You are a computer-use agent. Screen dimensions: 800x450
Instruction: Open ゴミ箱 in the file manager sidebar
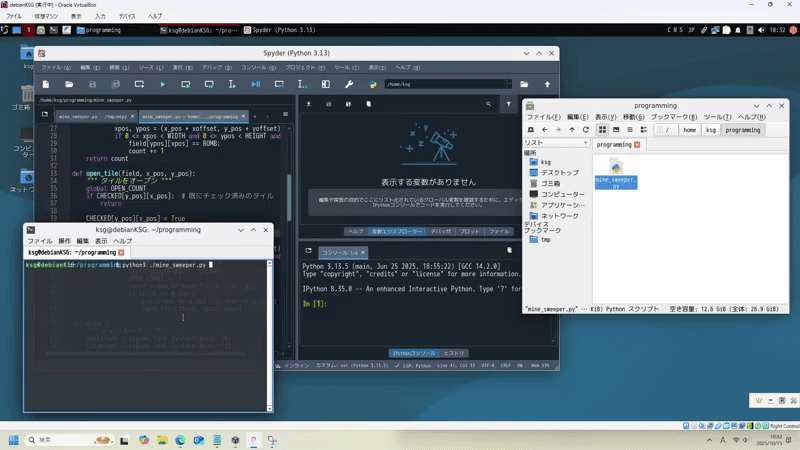[x=550, y=184]
